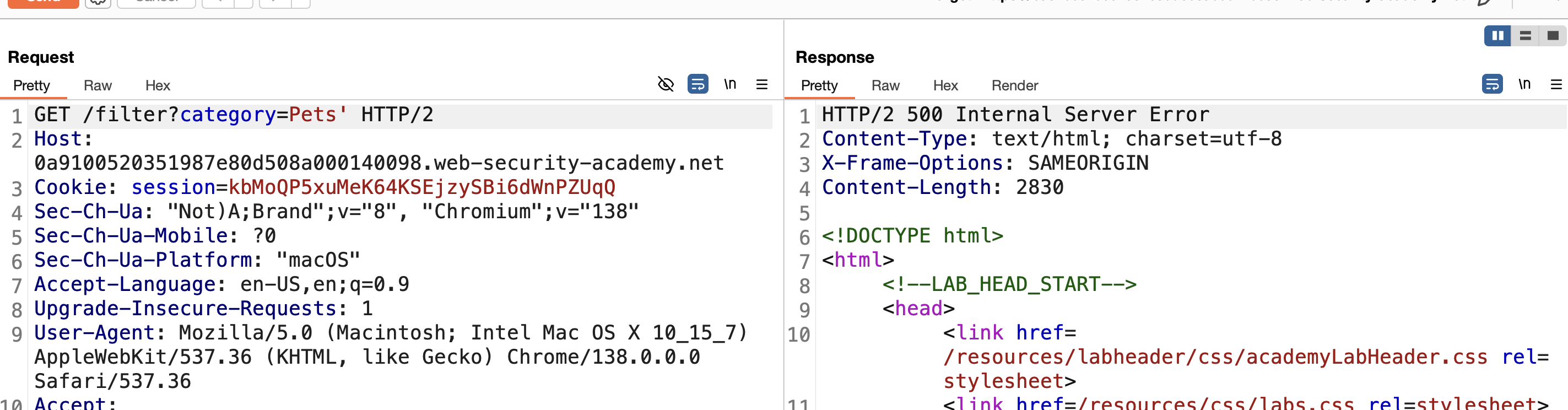Switch Response view to Hex tab

coord(945,85)
